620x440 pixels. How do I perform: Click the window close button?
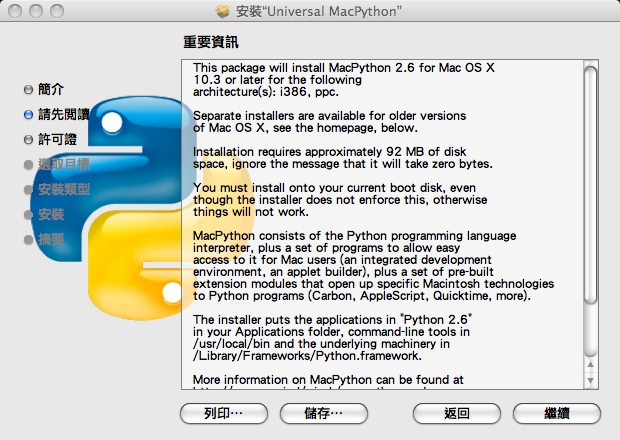point(15,11)
